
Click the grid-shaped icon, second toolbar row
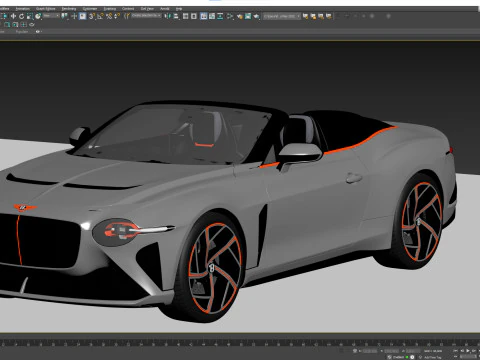click(x=23, y=25)
